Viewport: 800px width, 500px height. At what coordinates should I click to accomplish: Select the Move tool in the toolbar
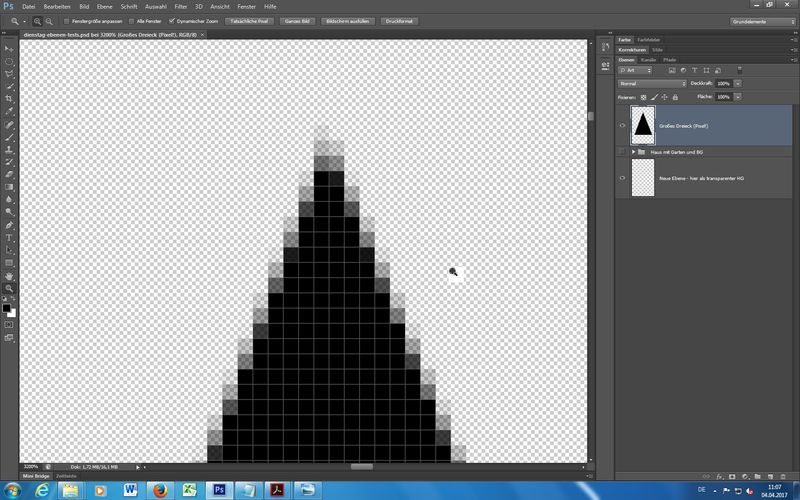click(10, 48)
